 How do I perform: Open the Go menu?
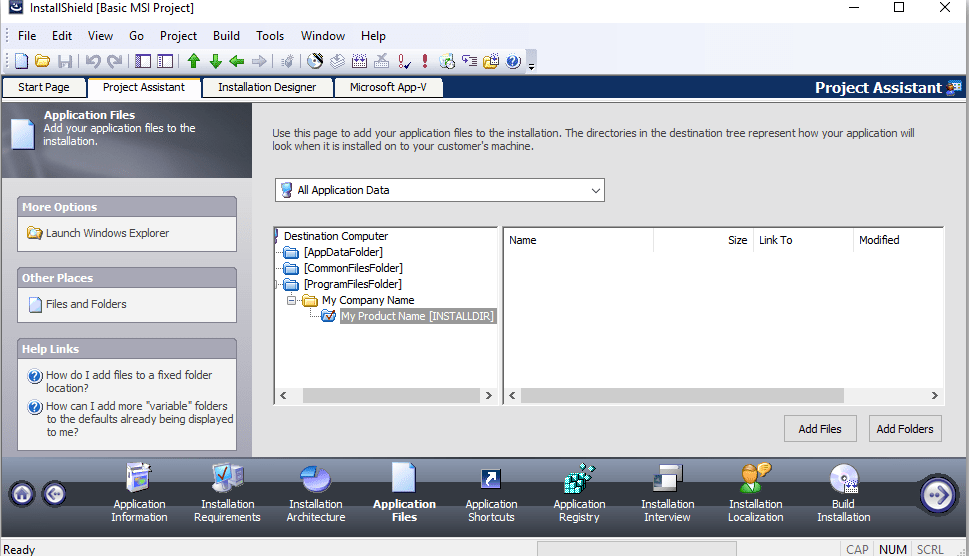click(137, 36)
